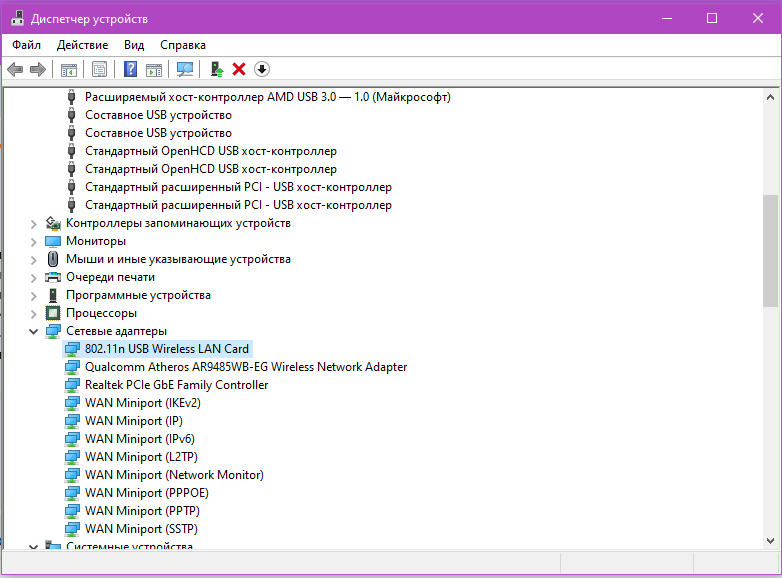
Task: Open the Действие menu
Action: pos(82,45)
